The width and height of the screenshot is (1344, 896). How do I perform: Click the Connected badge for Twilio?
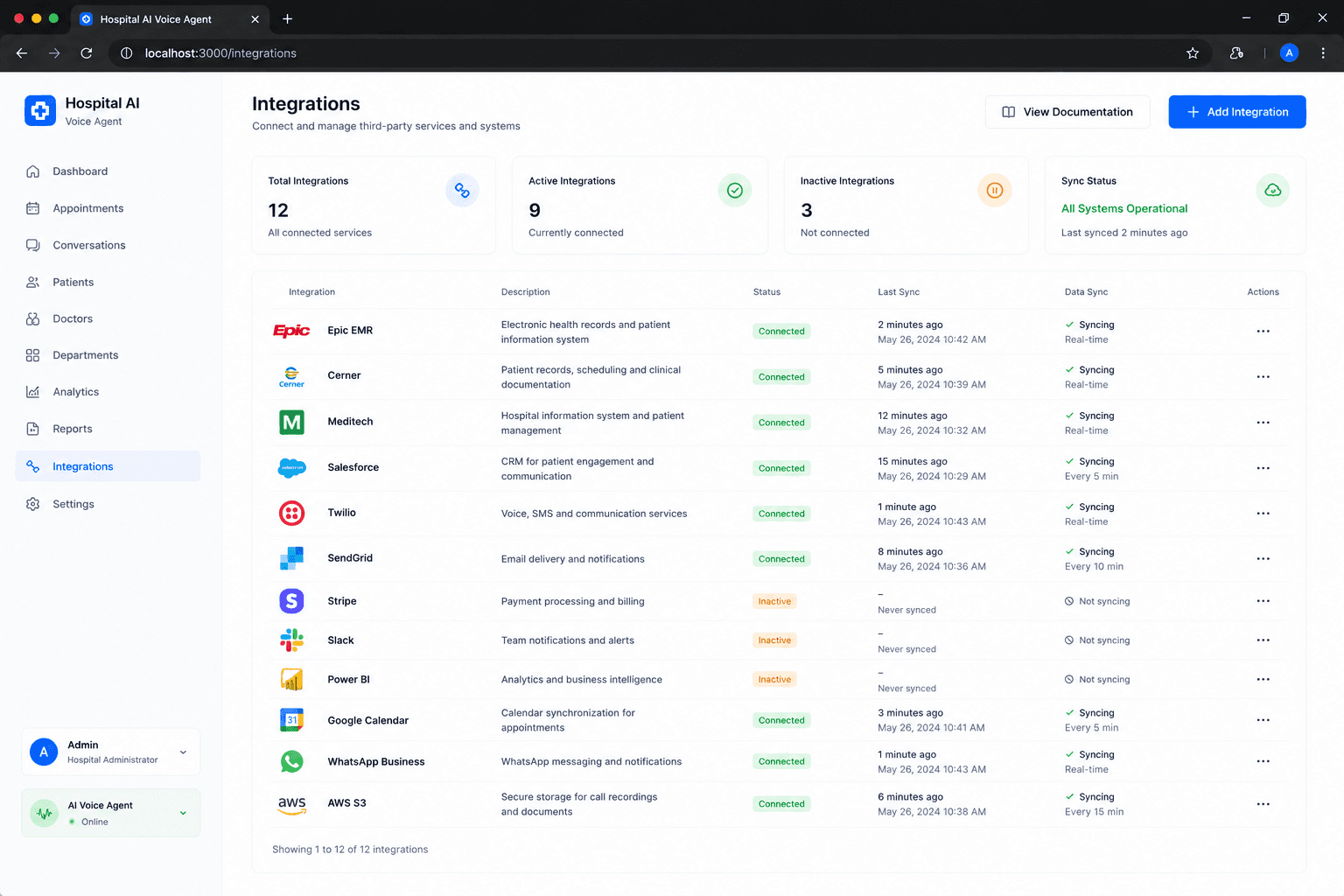(781, 514)
